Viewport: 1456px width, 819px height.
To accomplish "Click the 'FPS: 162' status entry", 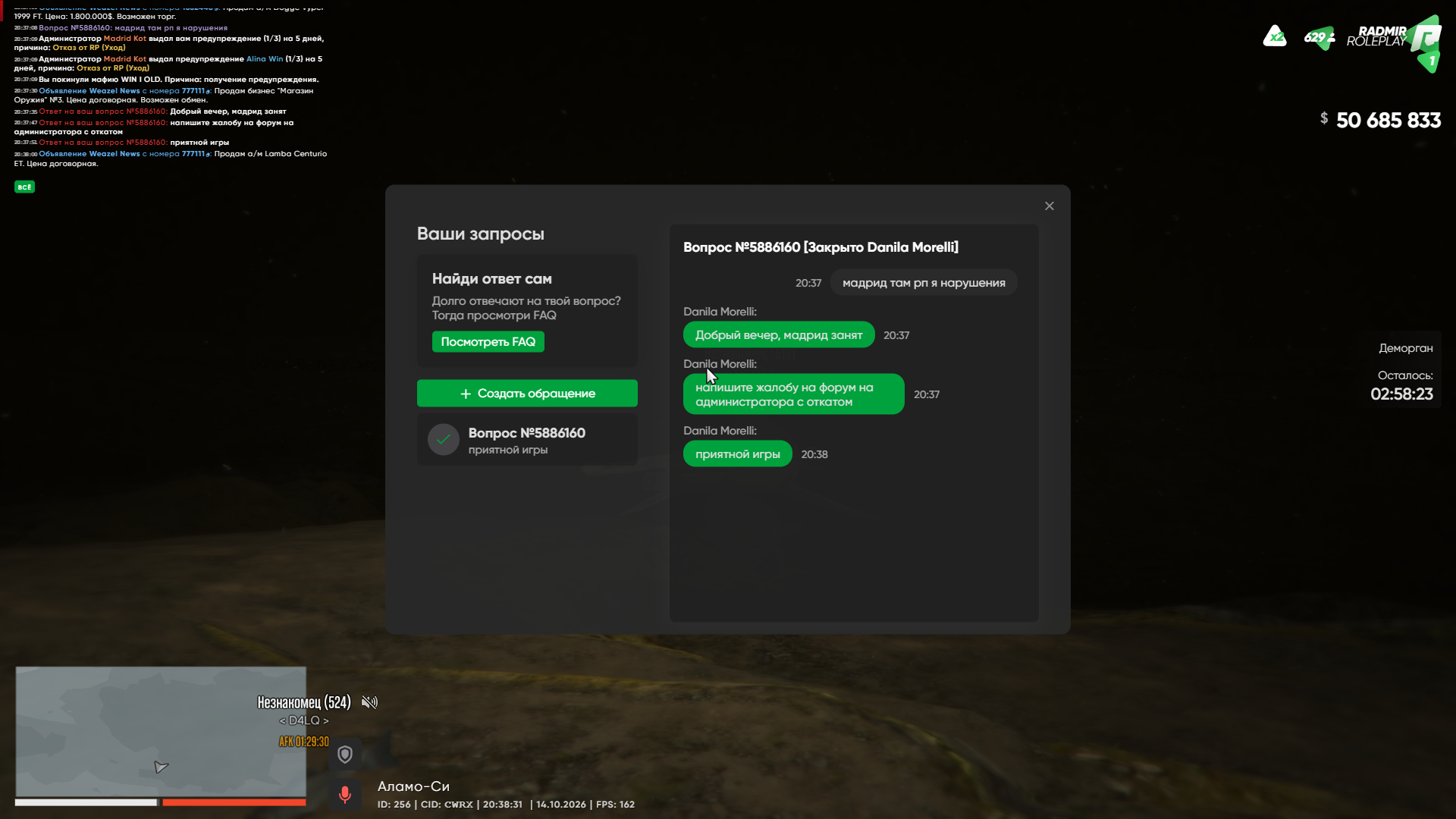I will click(615, 805).
